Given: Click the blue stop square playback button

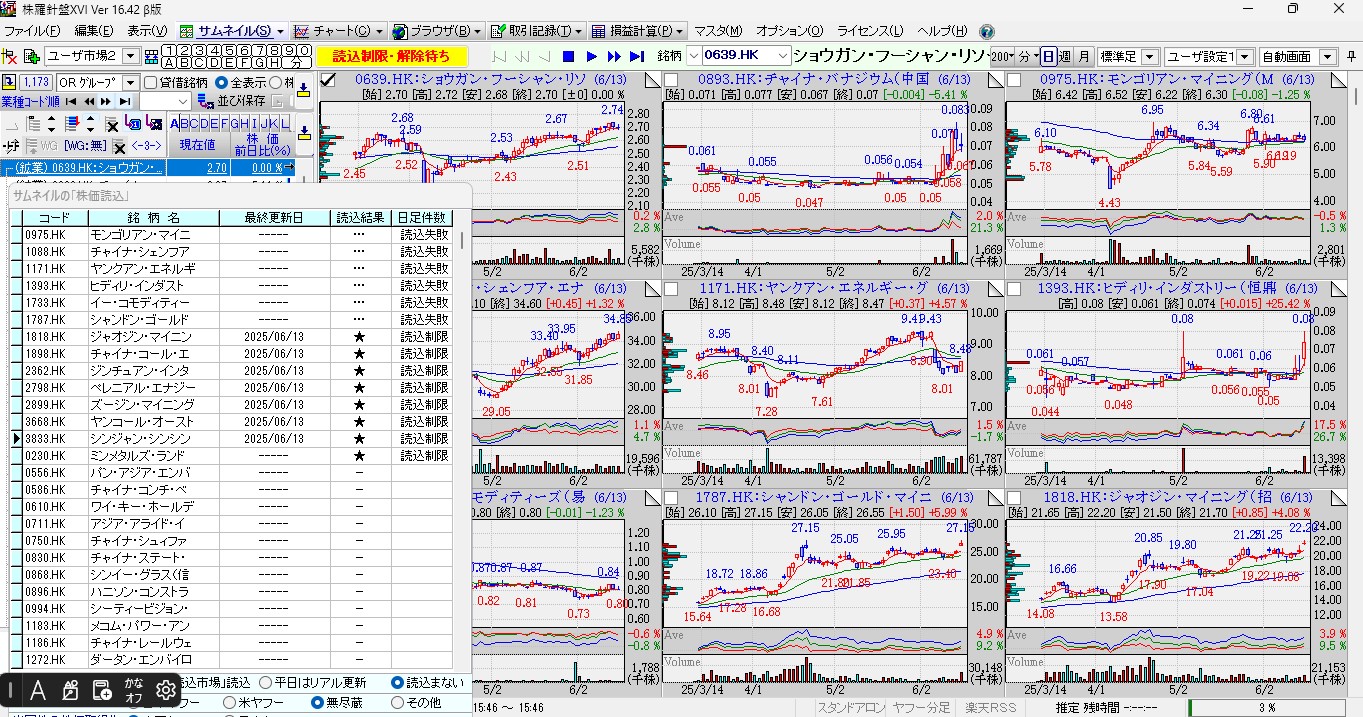Looking at the screenshot, I should (568, 57).
